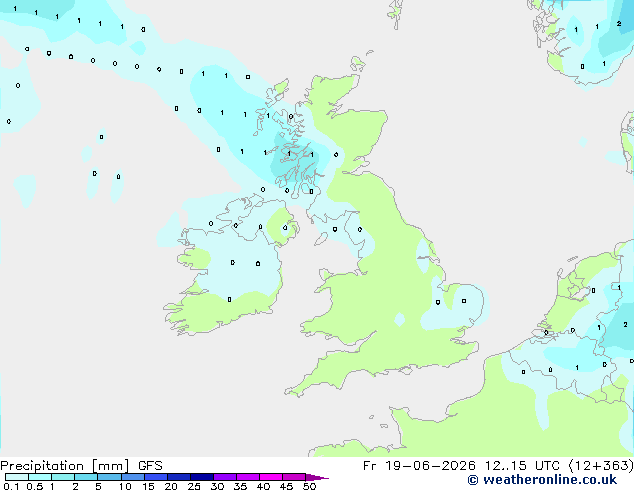Viewport: 634px width, 490px height.
Task: Click the GFS model label
Action: (x=150, y=466)
